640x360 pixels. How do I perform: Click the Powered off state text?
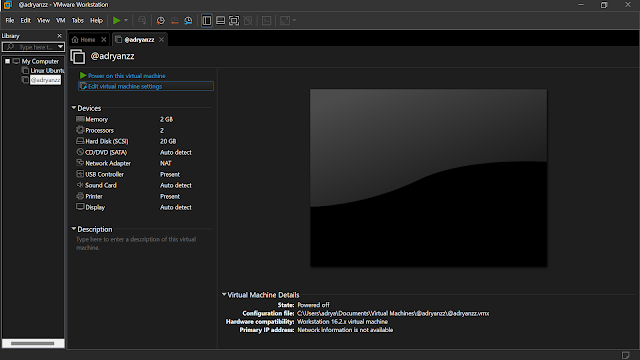point(313,305)
